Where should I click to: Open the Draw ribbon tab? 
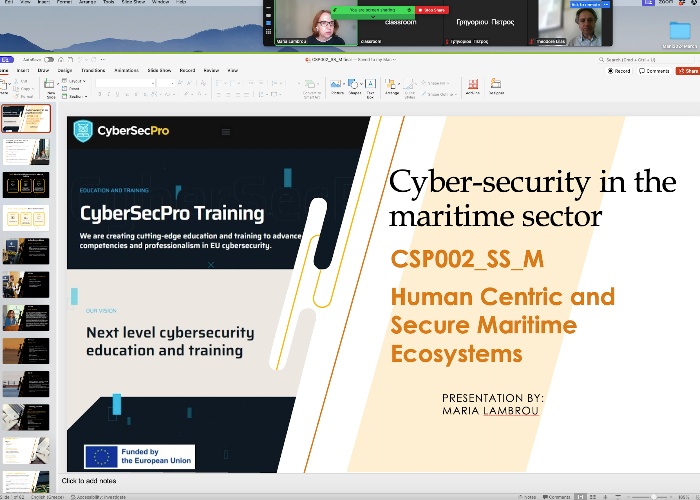pyautogui.click(x=43, y=71)
